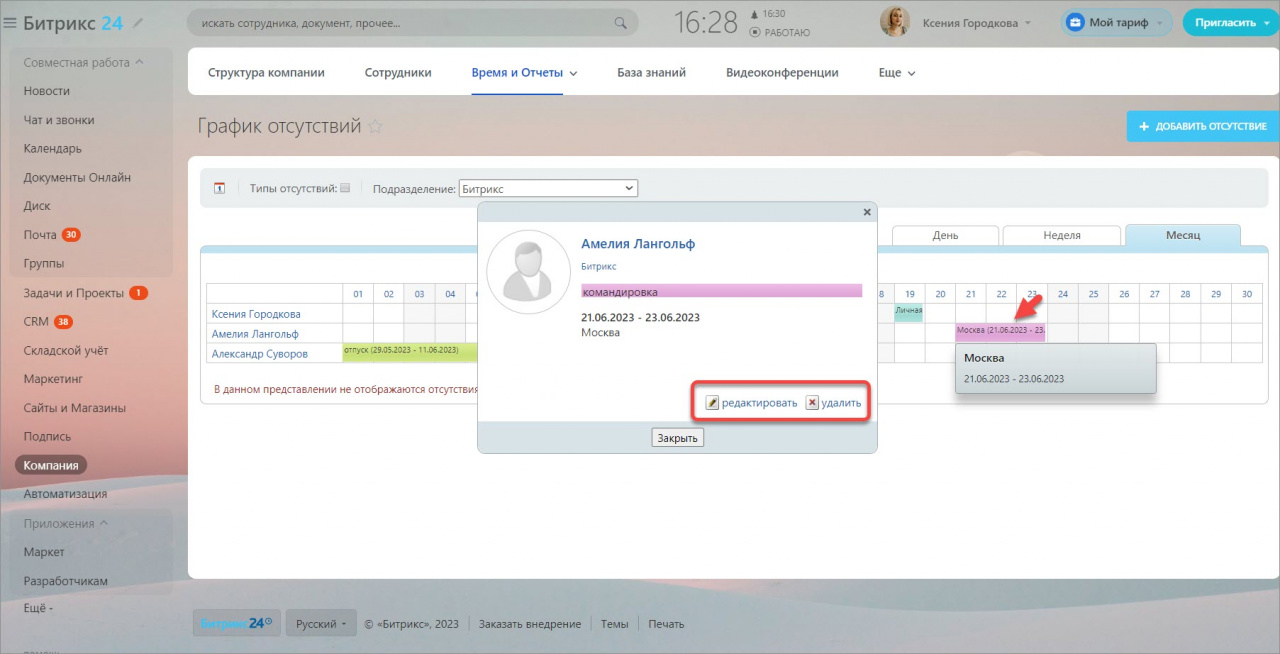Click the pencil icon beside Битрикс 24 logo
Image resolution: width=1280 pixels, height=654 pixels.
coord(137,22)
